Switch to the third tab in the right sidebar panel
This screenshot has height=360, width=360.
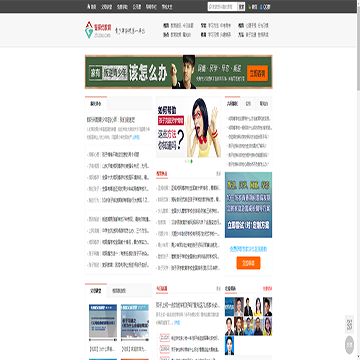pos(264,104)
